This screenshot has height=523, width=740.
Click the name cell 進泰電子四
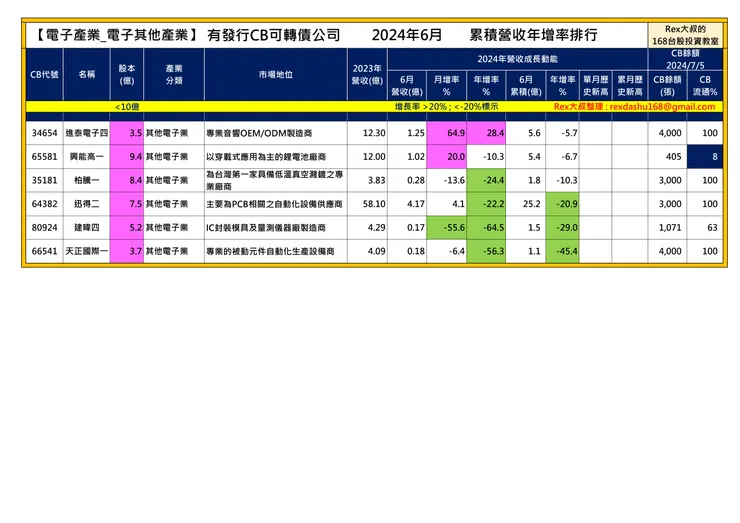pyautogui.click(x=86, y=133)
